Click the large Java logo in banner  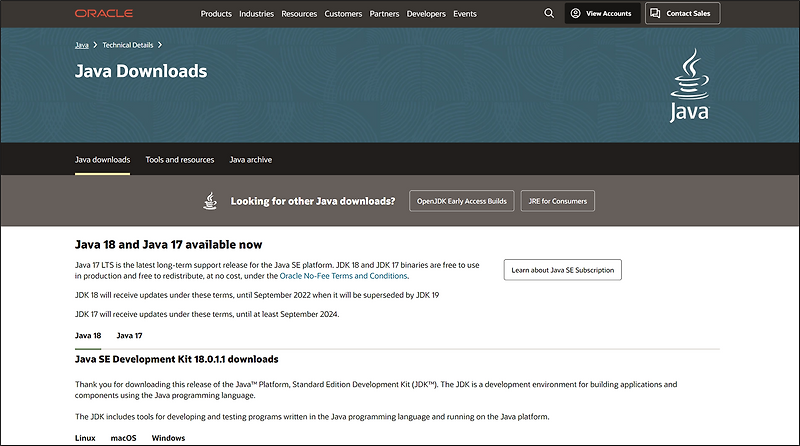pos(689,85)
